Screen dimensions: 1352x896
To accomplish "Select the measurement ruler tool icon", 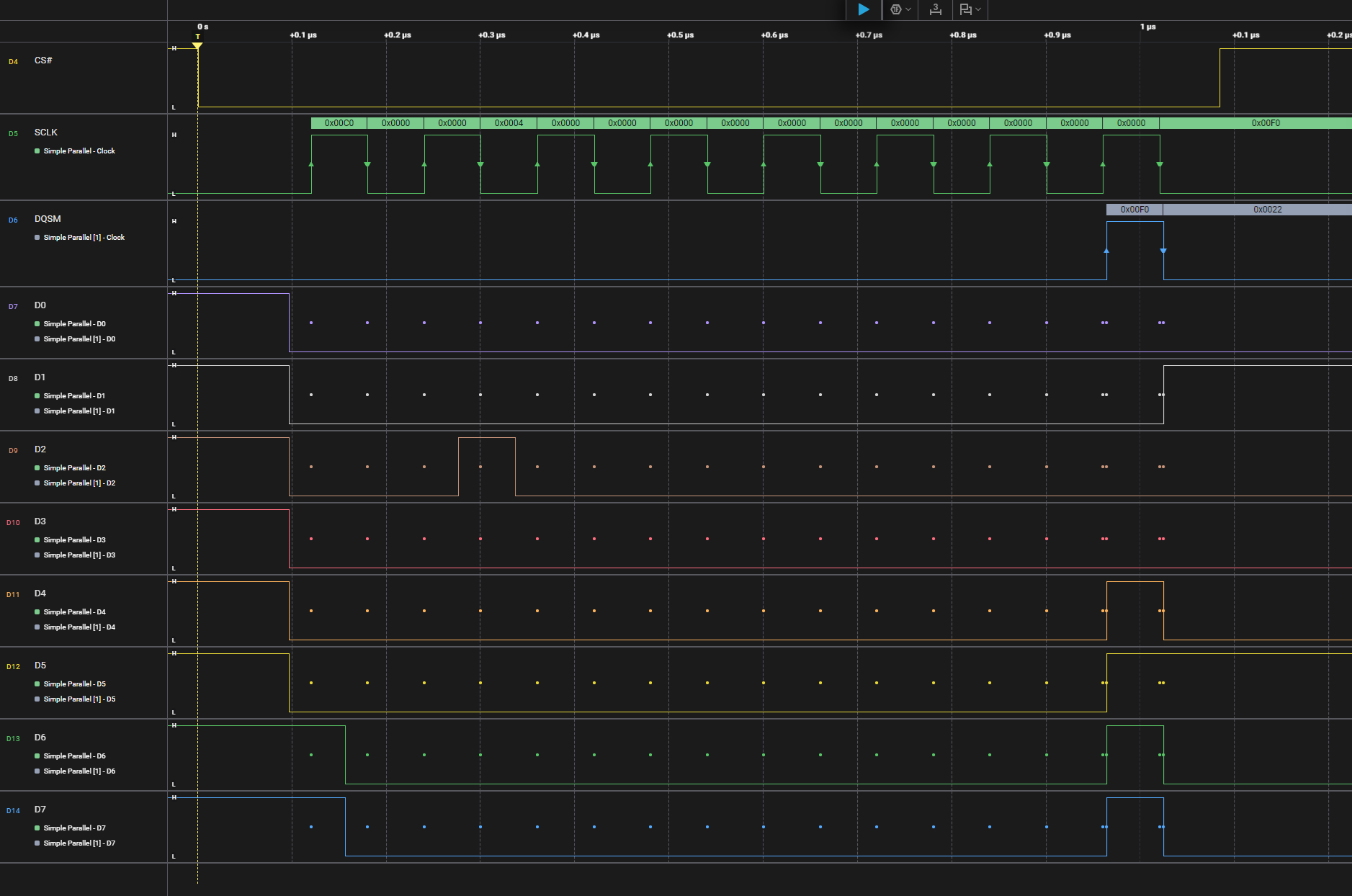I will [936, 9].
